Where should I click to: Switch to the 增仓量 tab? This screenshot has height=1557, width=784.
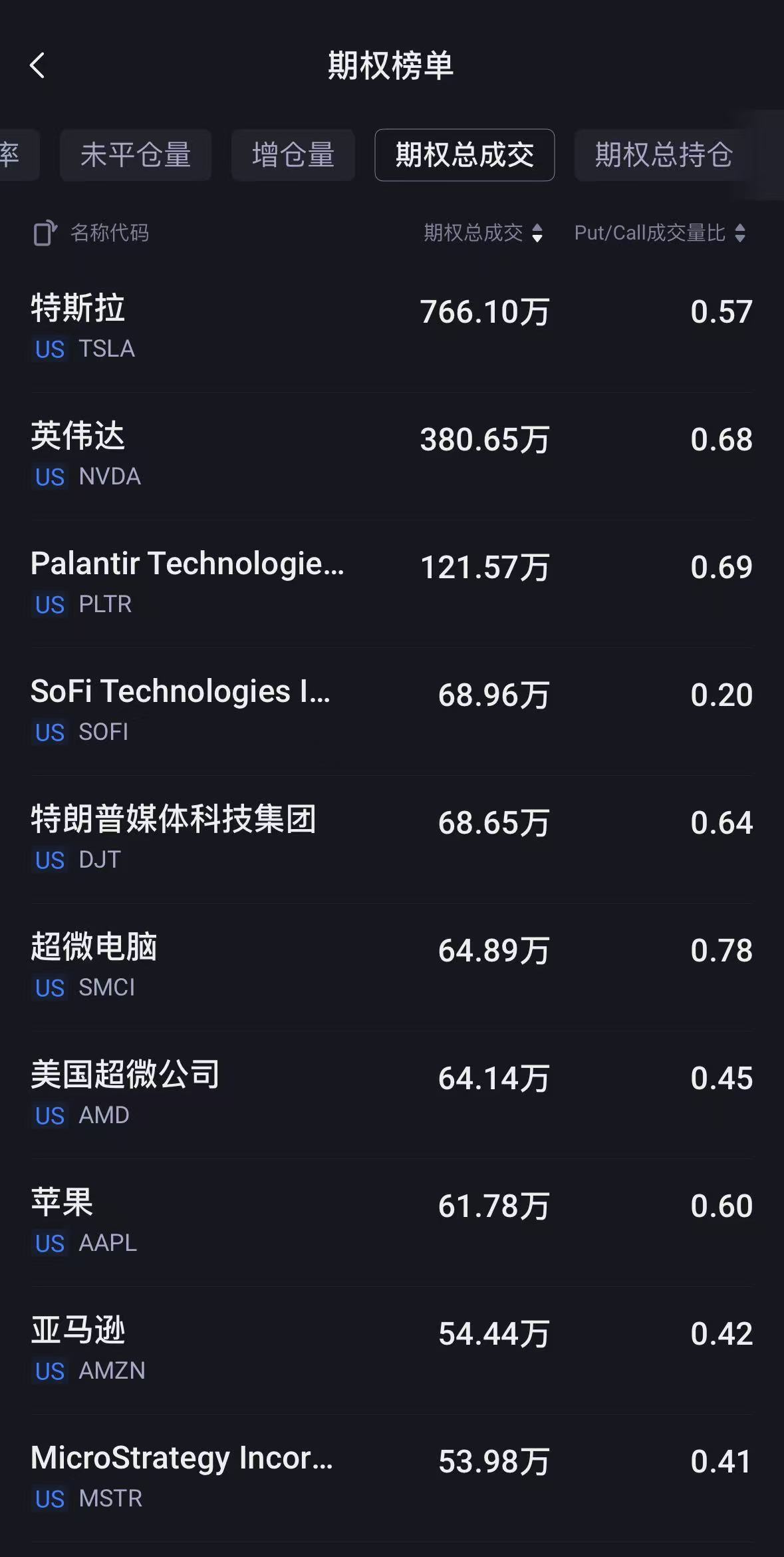(x=293, y=155)
